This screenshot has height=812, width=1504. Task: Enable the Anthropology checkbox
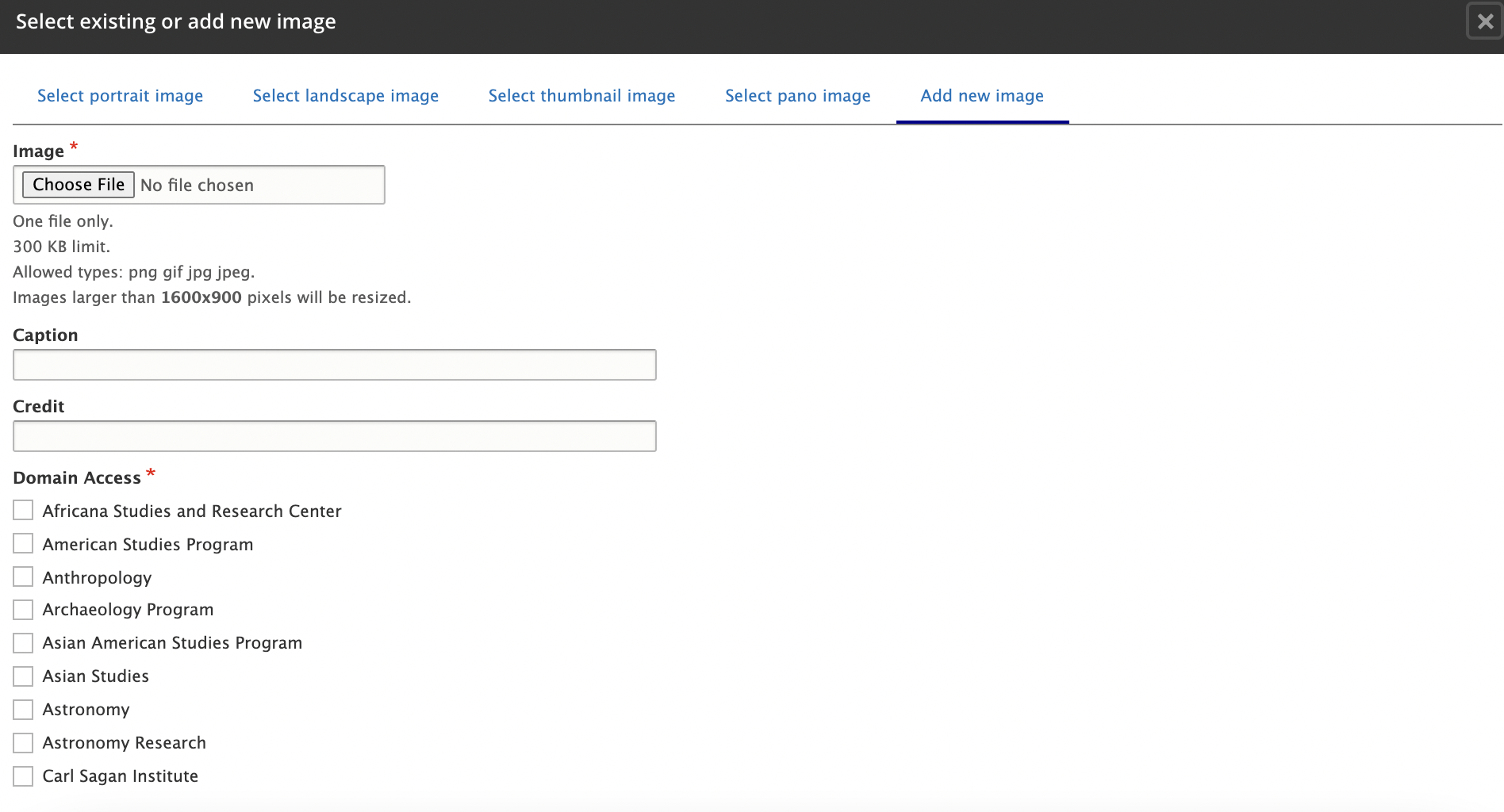pyautogui.click(x=23, y=576)
